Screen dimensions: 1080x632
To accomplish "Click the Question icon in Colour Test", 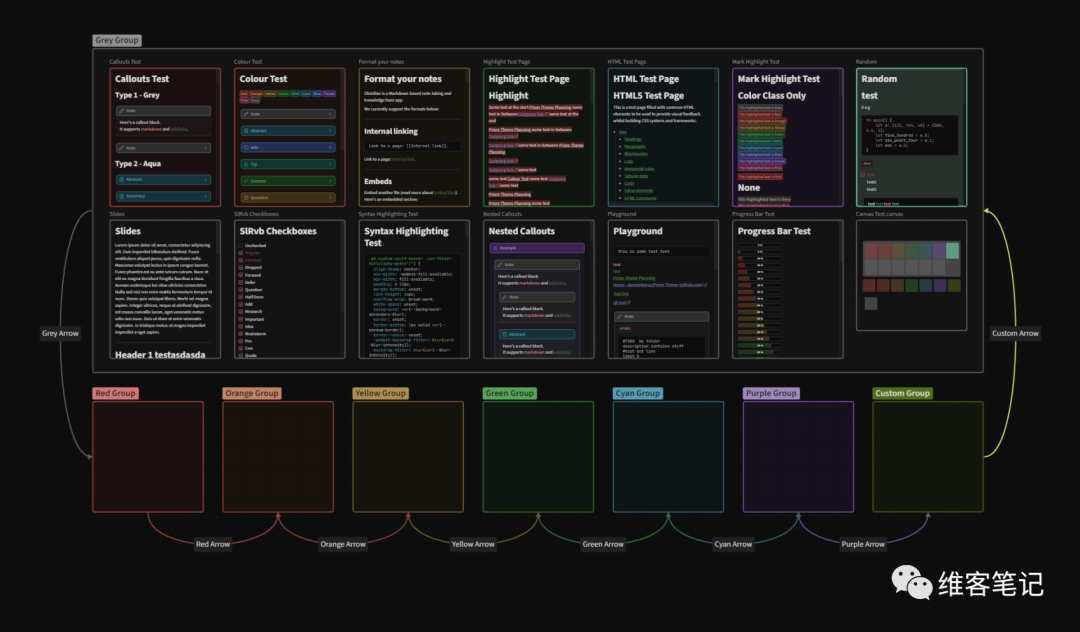I will [246, 198].
